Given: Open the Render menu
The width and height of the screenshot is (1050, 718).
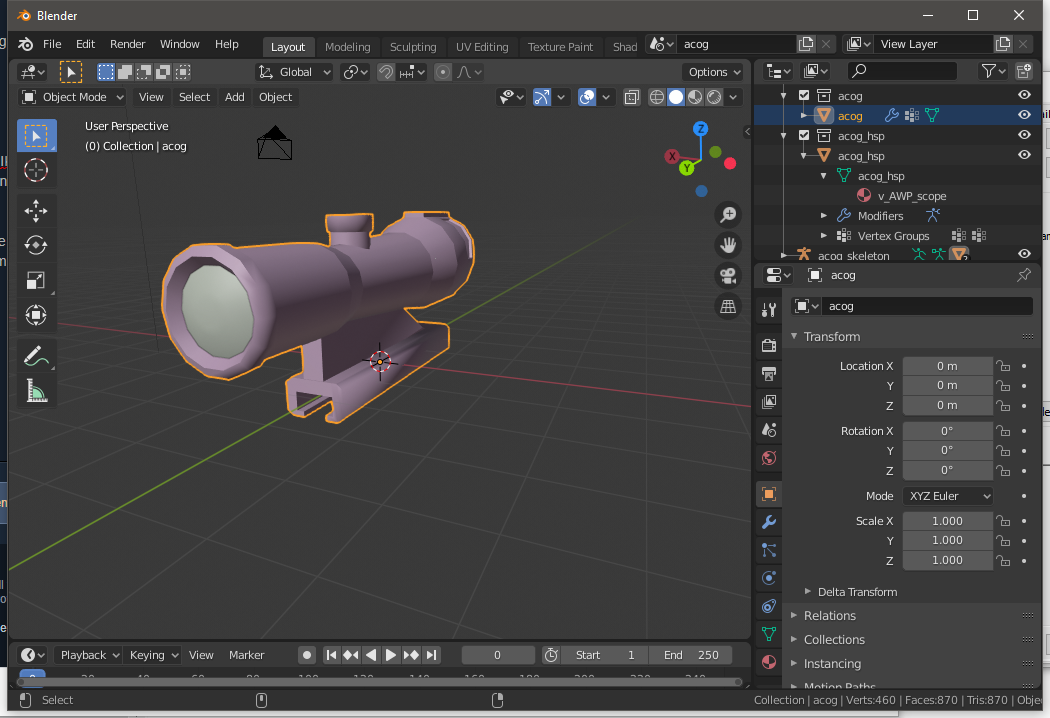Looking at the screenshot, I should 127,44.
